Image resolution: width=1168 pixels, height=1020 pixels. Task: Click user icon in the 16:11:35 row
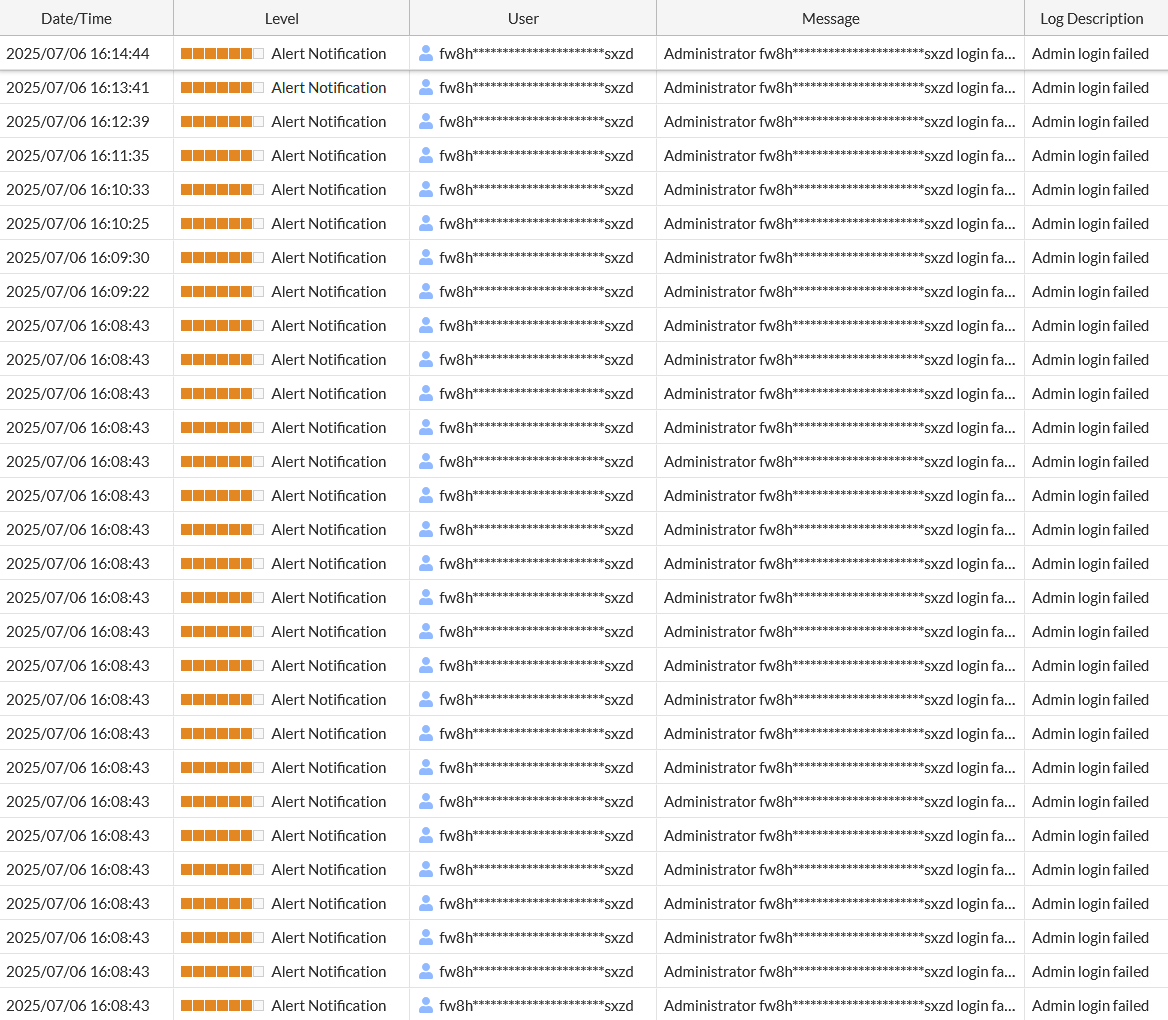426,155
